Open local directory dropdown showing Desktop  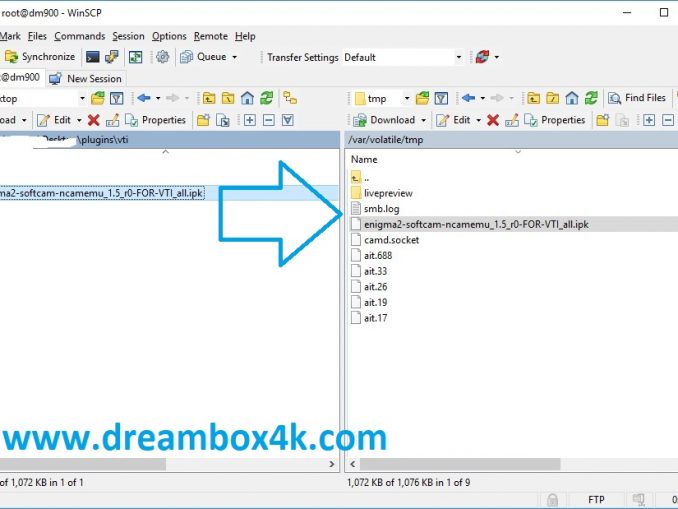click(42, 99)
